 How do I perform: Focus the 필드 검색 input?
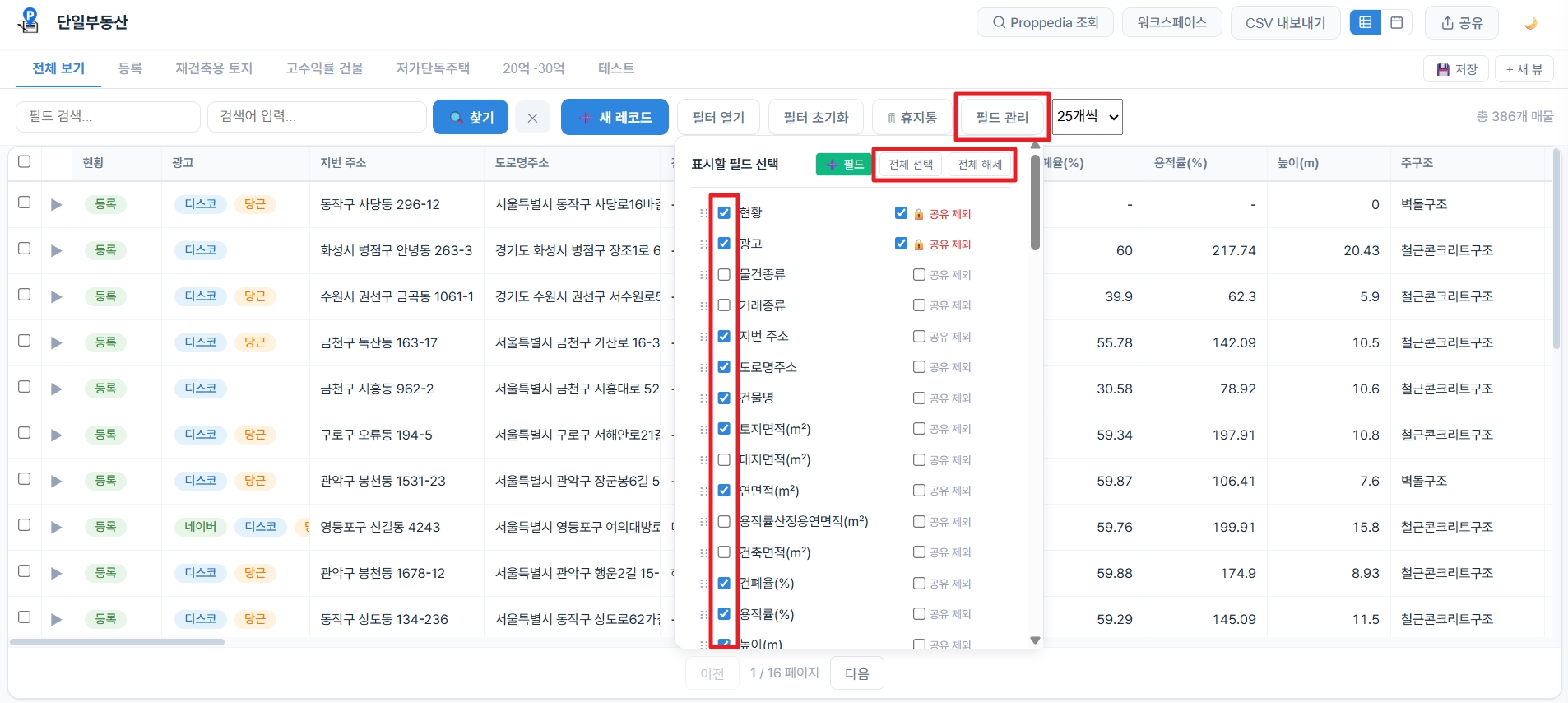tap(108, 117)
